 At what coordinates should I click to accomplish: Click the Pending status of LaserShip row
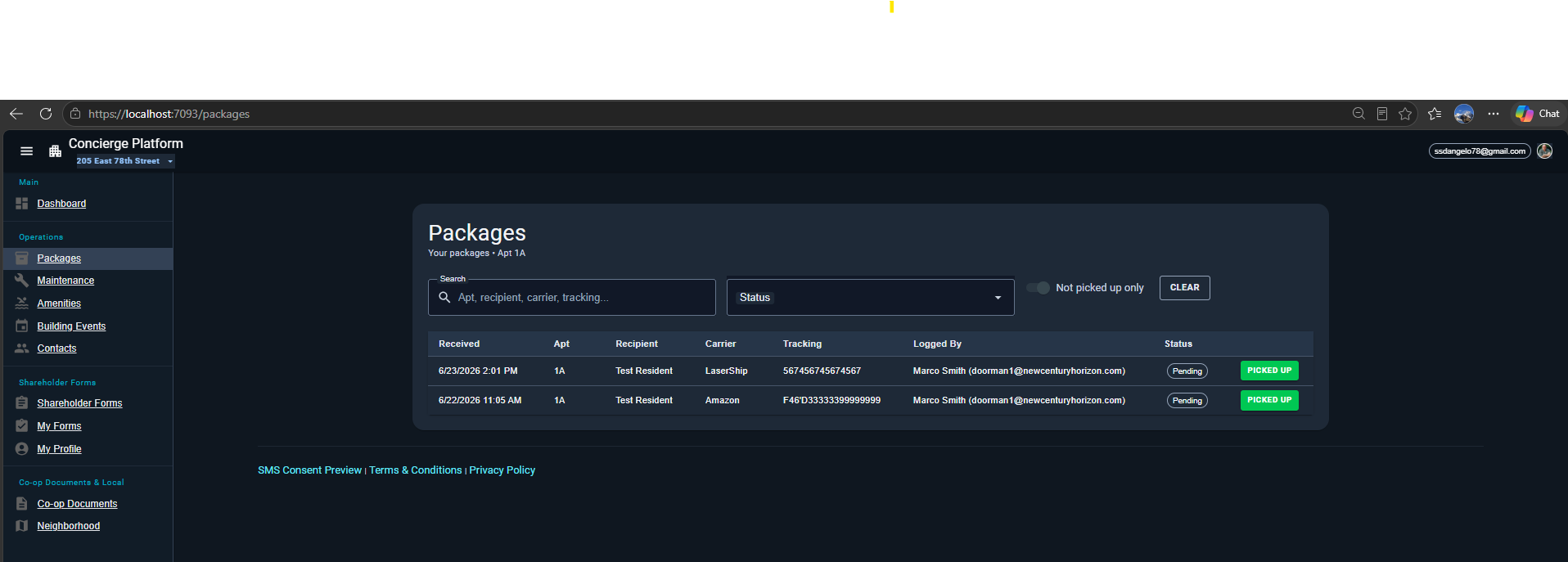coord(1187,371)
